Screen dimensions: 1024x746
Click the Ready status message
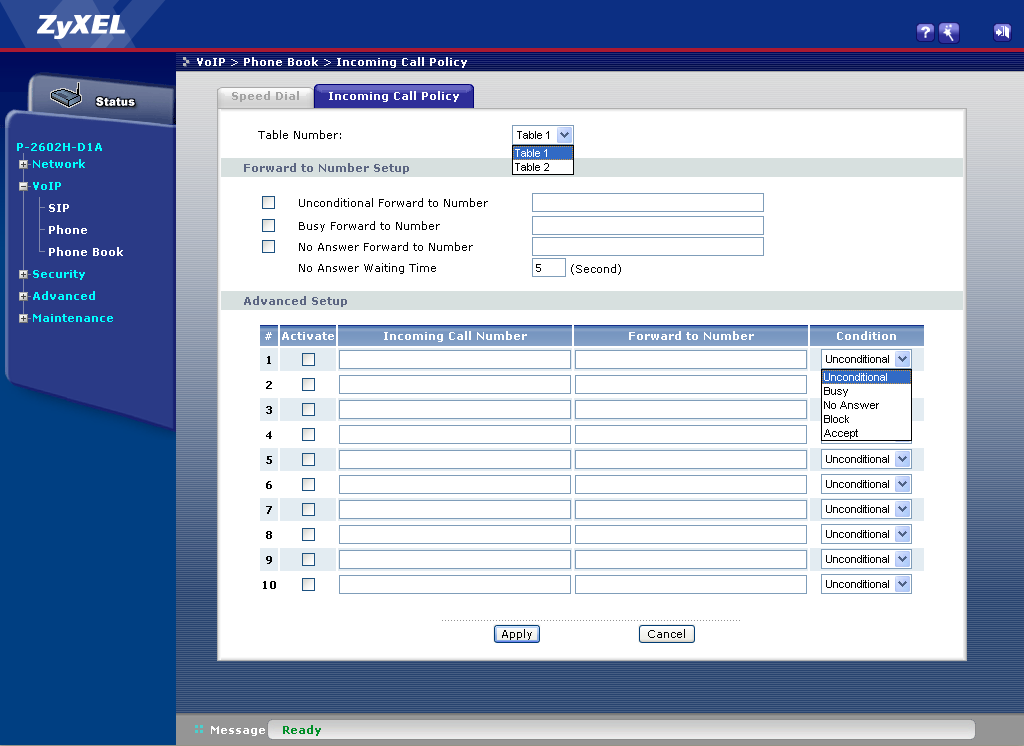302,730
